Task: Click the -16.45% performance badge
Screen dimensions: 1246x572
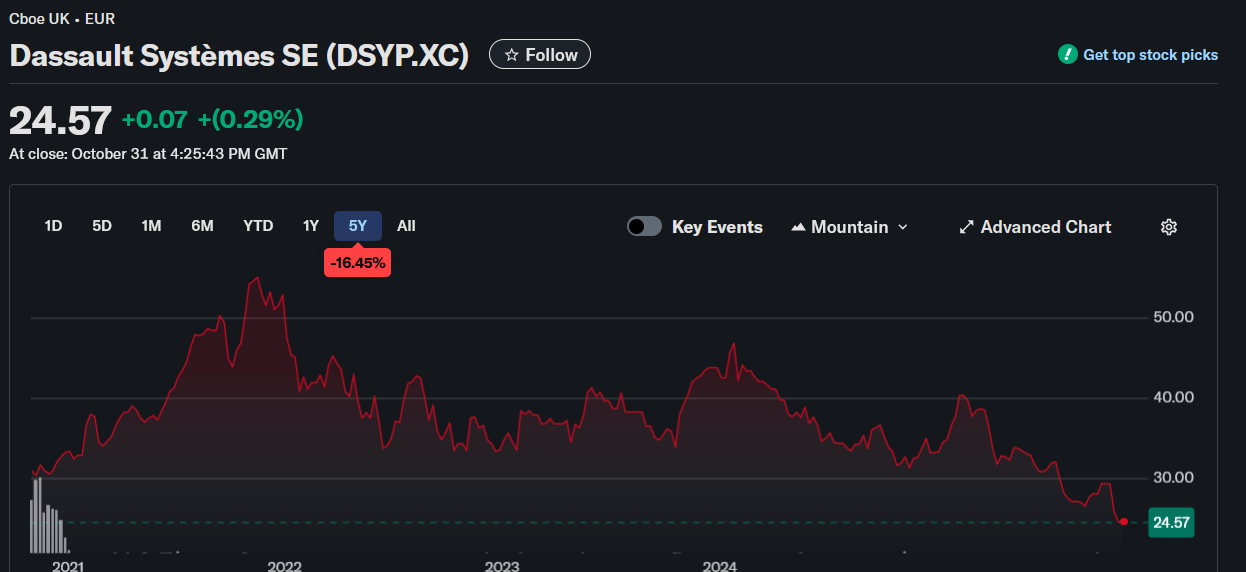Action: (357, 263)
